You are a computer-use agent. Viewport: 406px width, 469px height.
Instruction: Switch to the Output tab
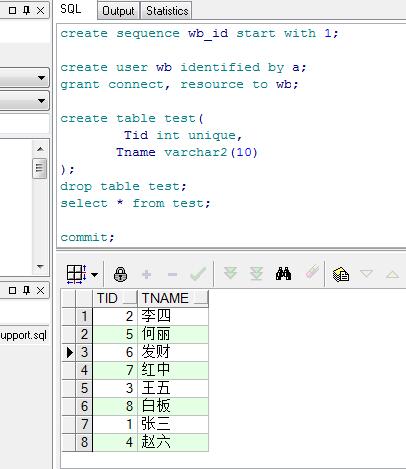pyautogui.click(x=118, y=11)
